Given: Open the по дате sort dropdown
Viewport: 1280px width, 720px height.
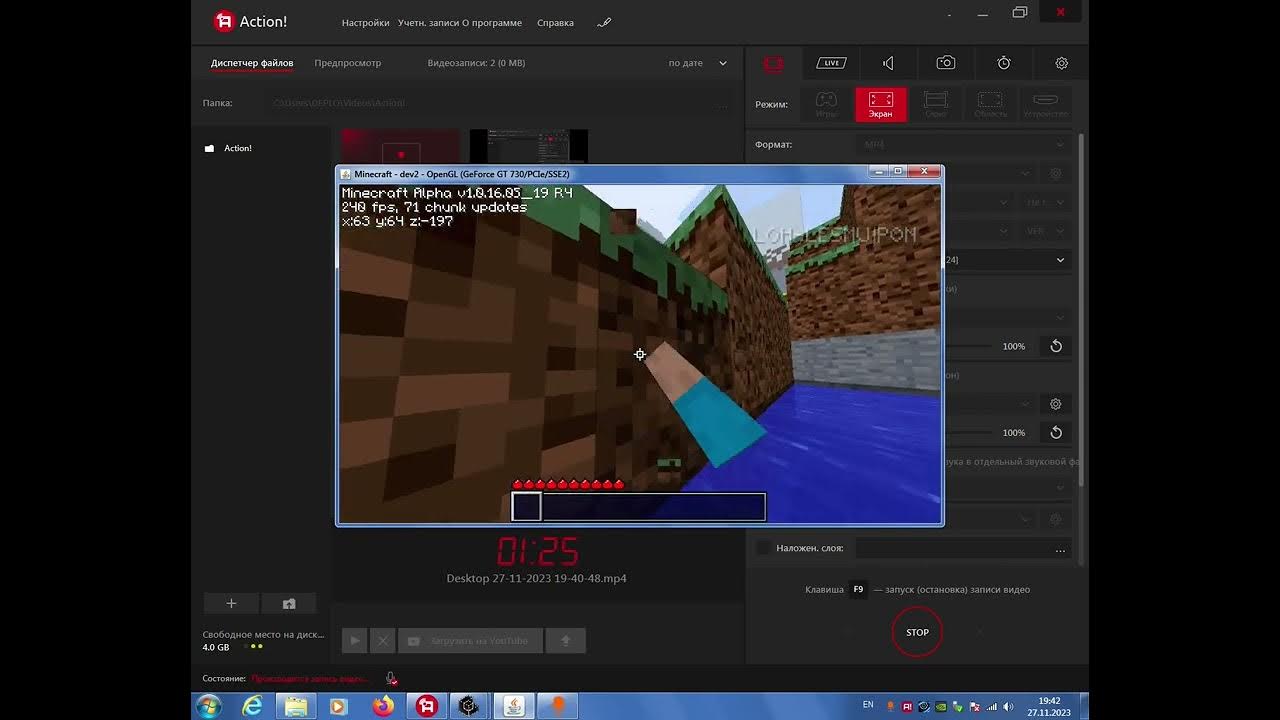Looking at the screenshot, I should point(698,63).
